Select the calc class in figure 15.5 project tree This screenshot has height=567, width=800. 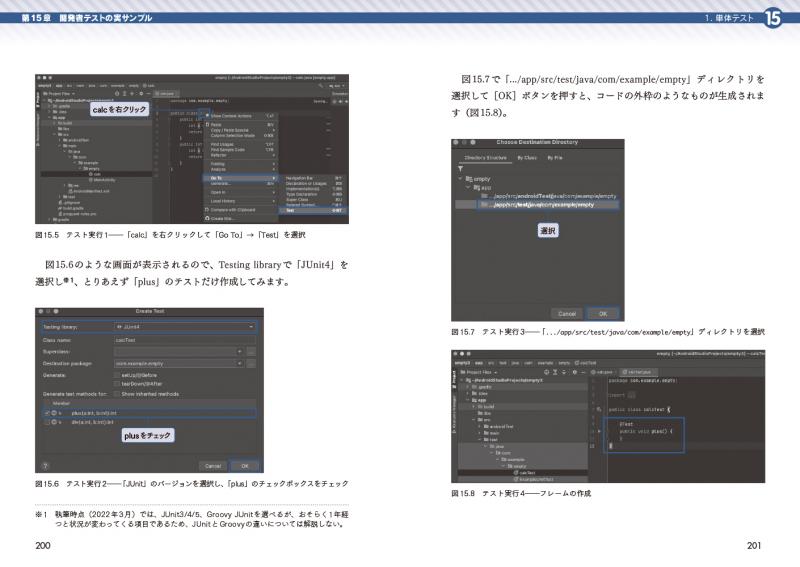tap(95, 174)
